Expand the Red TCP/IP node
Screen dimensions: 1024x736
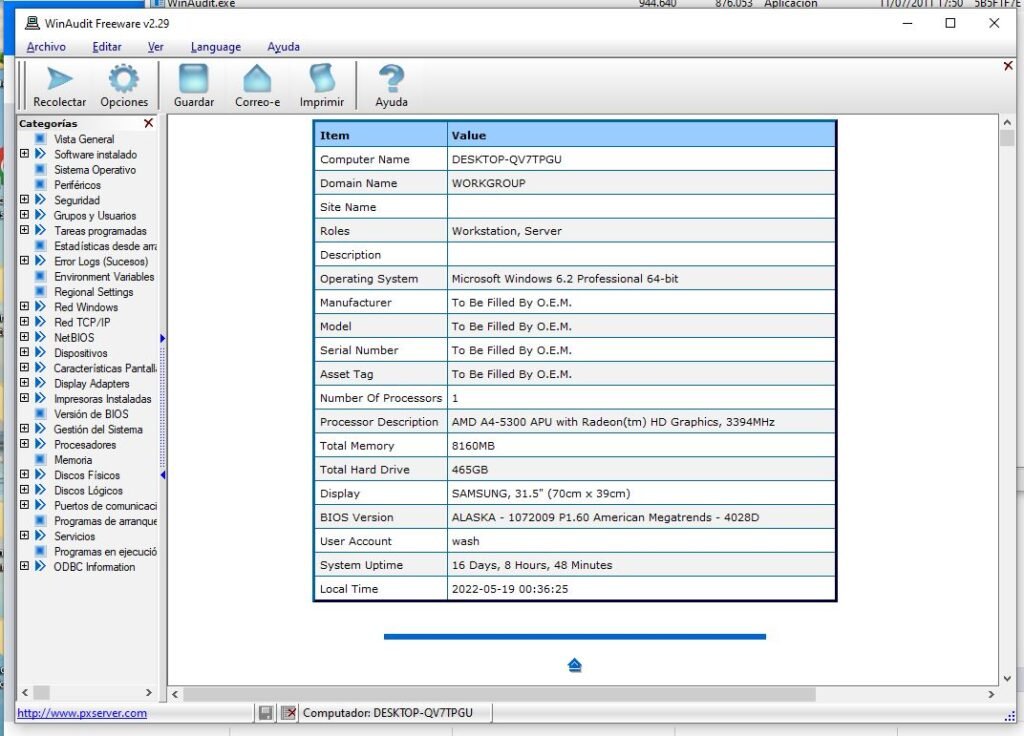24,321
